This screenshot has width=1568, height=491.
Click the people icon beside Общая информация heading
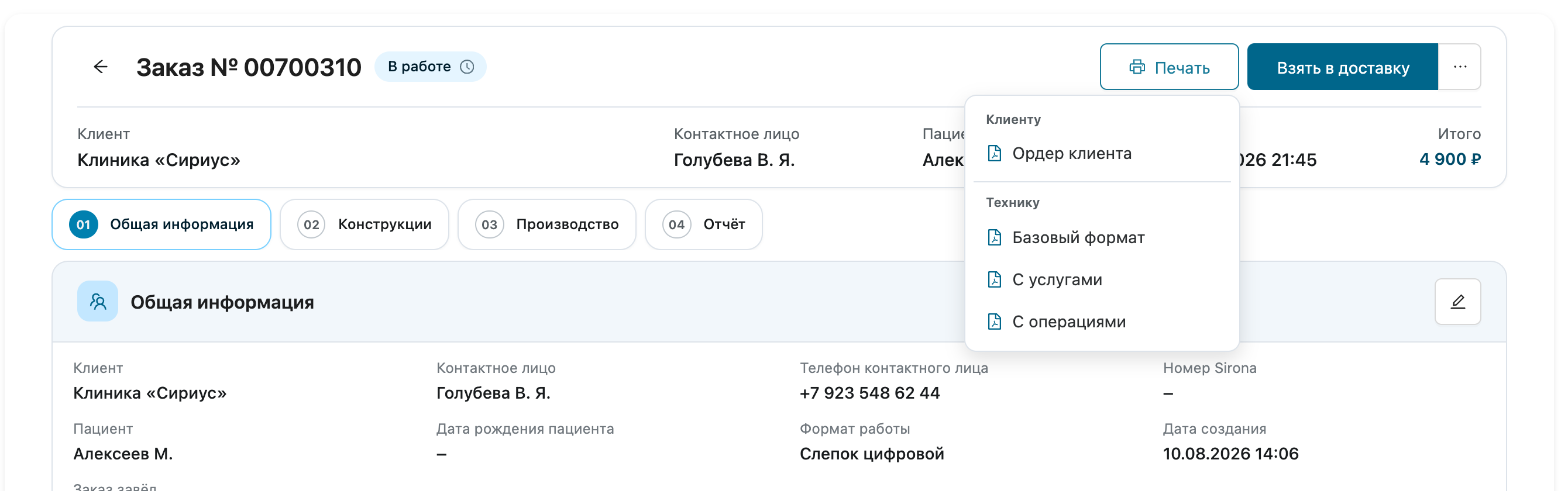(97, 301)
